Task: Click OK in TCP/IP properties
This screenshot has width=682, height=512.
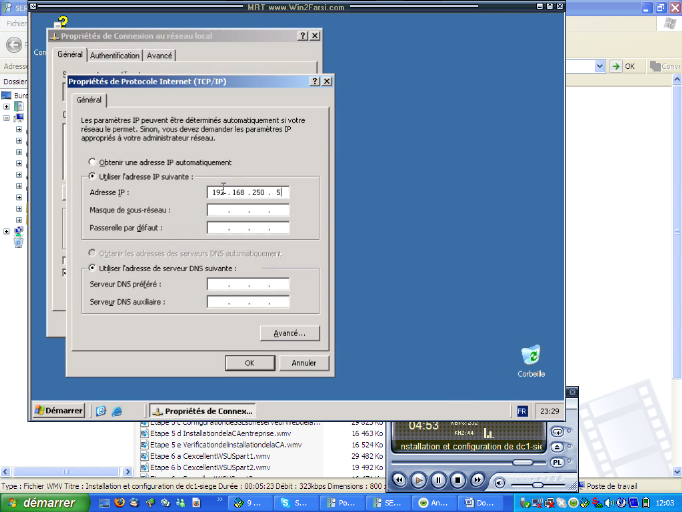Action: [x=250, y=363]
